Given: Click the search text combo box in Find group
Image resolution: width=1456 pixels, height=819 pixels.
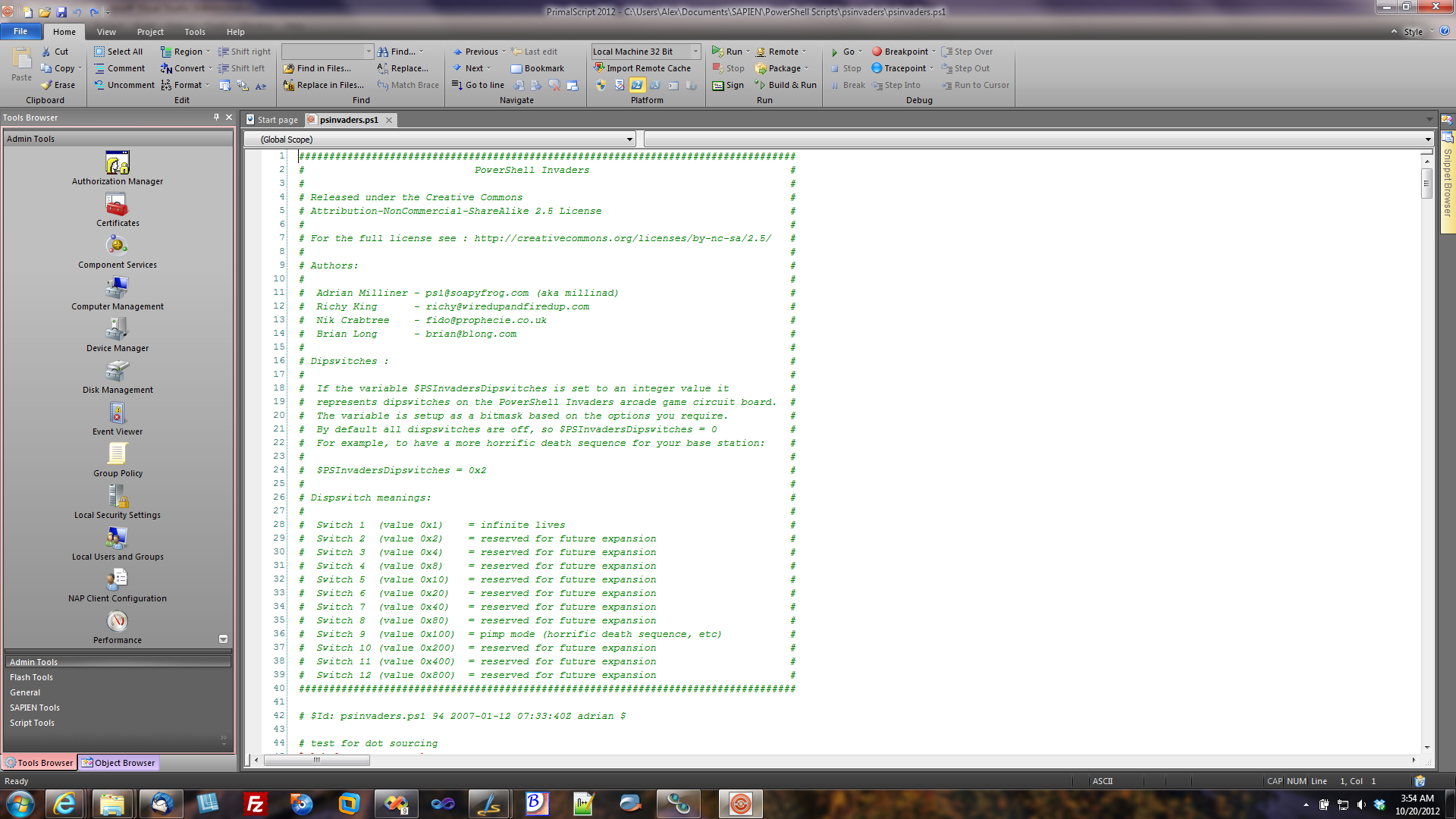Looking at the screenshot, I should coord(327,52).
